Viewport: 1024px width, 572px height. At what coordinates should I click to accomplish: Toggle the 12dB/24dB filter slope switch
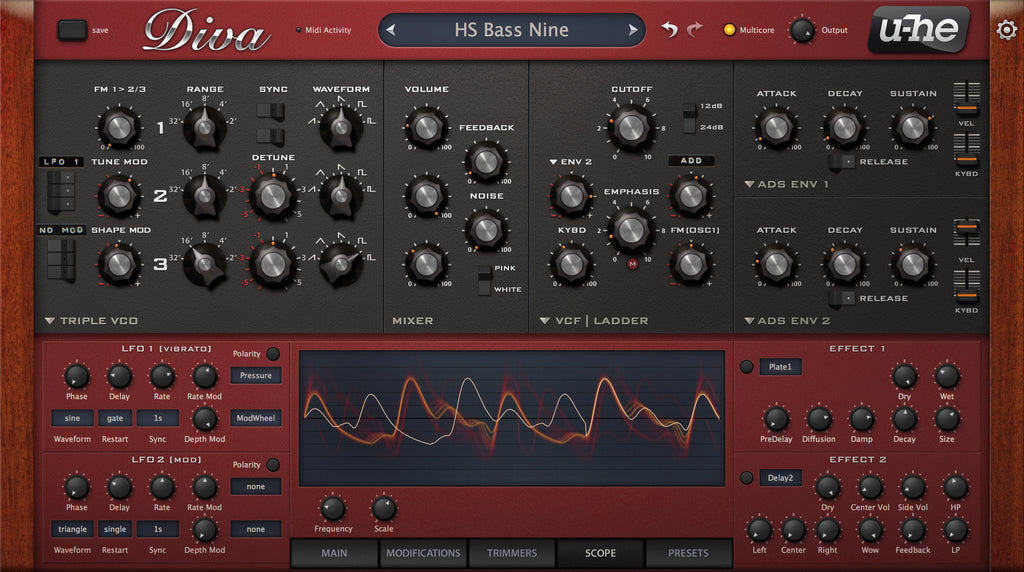pos(690,117)
